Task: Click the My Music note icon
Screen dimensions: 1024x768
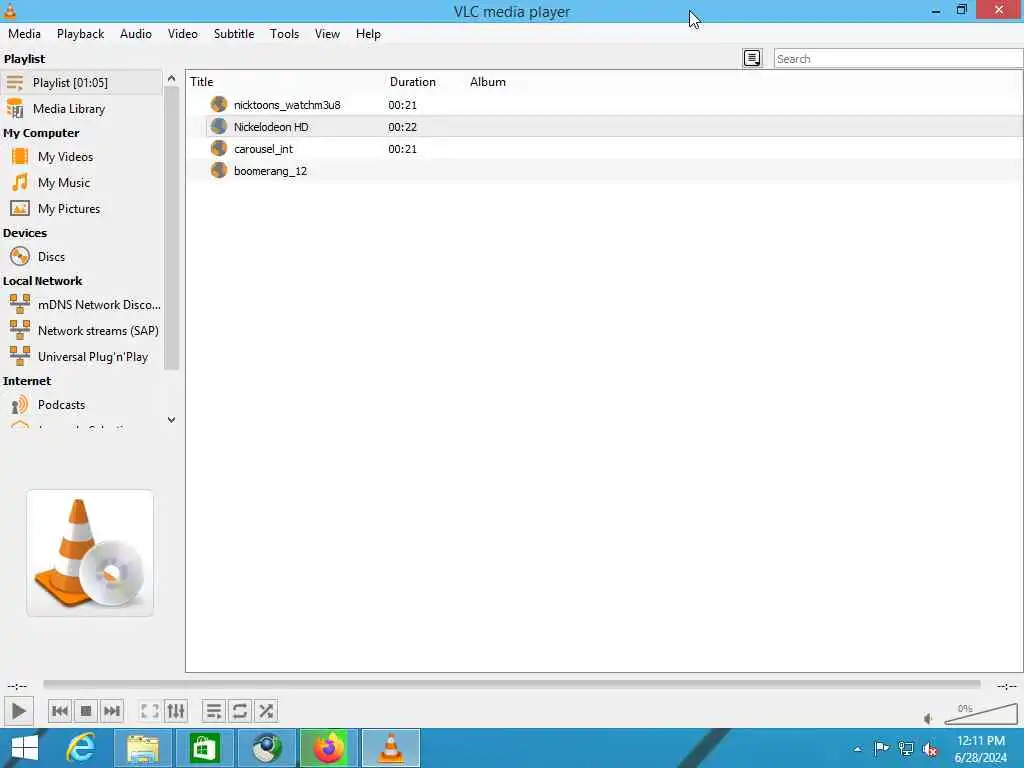Action: coord(20,182)
